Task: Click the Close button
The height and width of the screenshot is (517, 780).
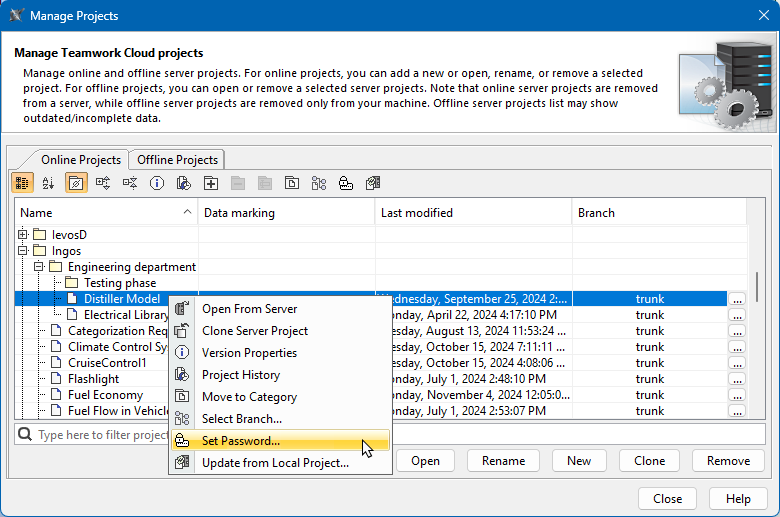Action: [x=667, y=499]
